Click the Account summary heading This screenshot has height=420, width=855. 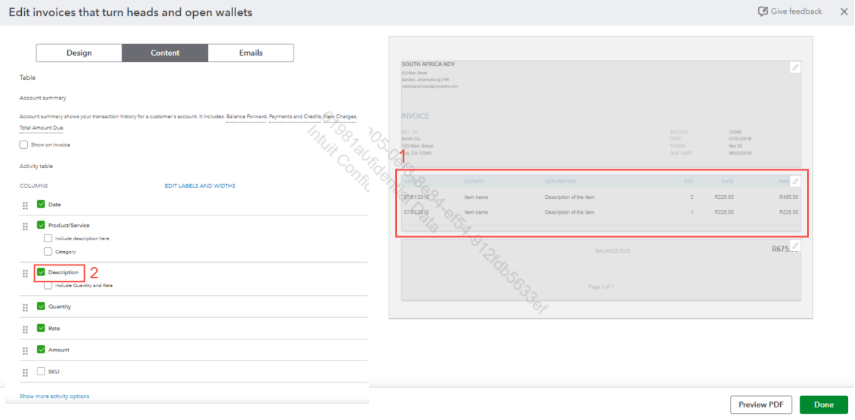tap(43, 98)
